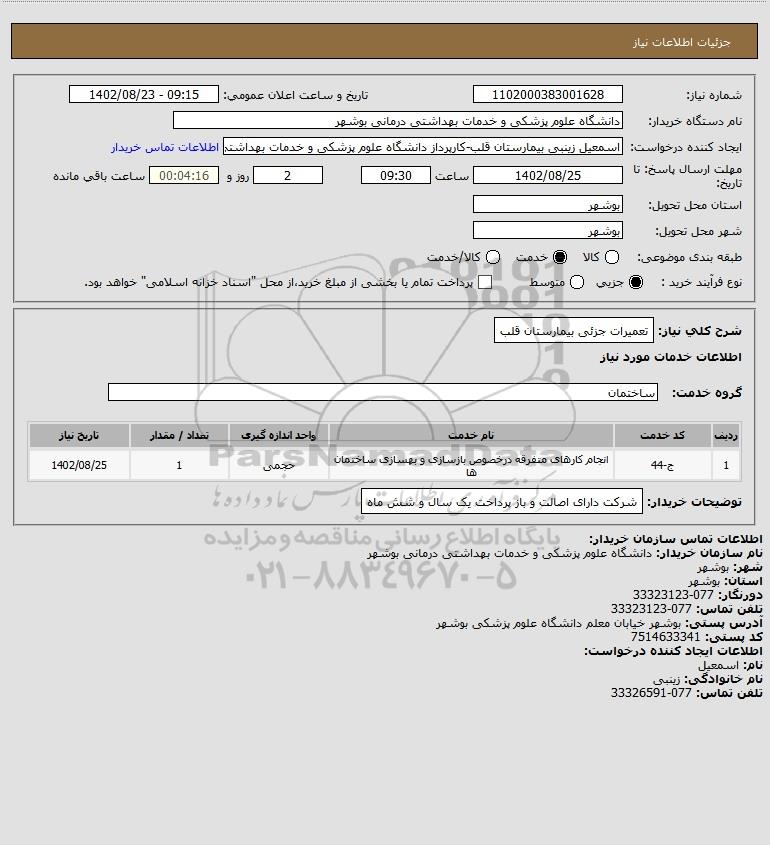
Task: Click the نام خدمت column header
Action: coord(471,435)
